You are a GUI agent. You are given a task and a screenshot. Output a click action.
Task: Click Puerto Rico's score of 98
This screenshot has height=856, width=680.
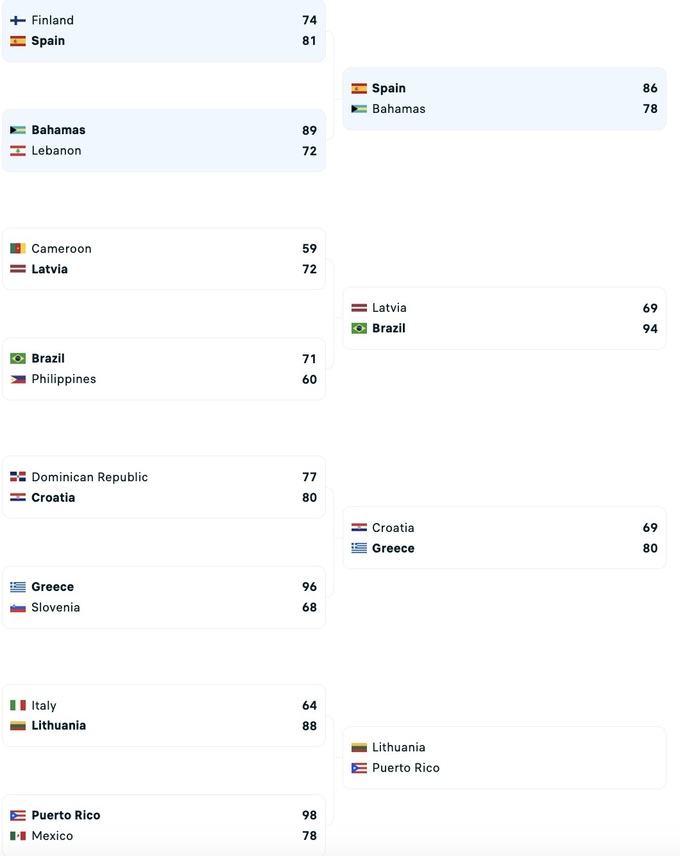309,816
